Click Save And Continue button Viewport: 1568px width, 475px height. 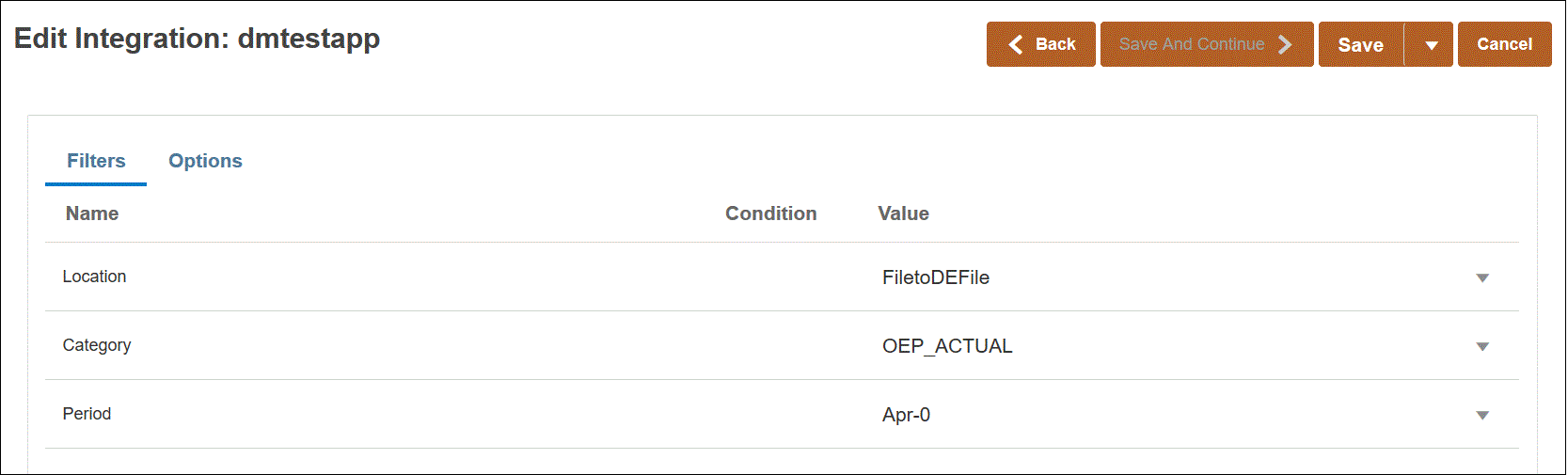pyautogui.click(x=1206, y=44)
